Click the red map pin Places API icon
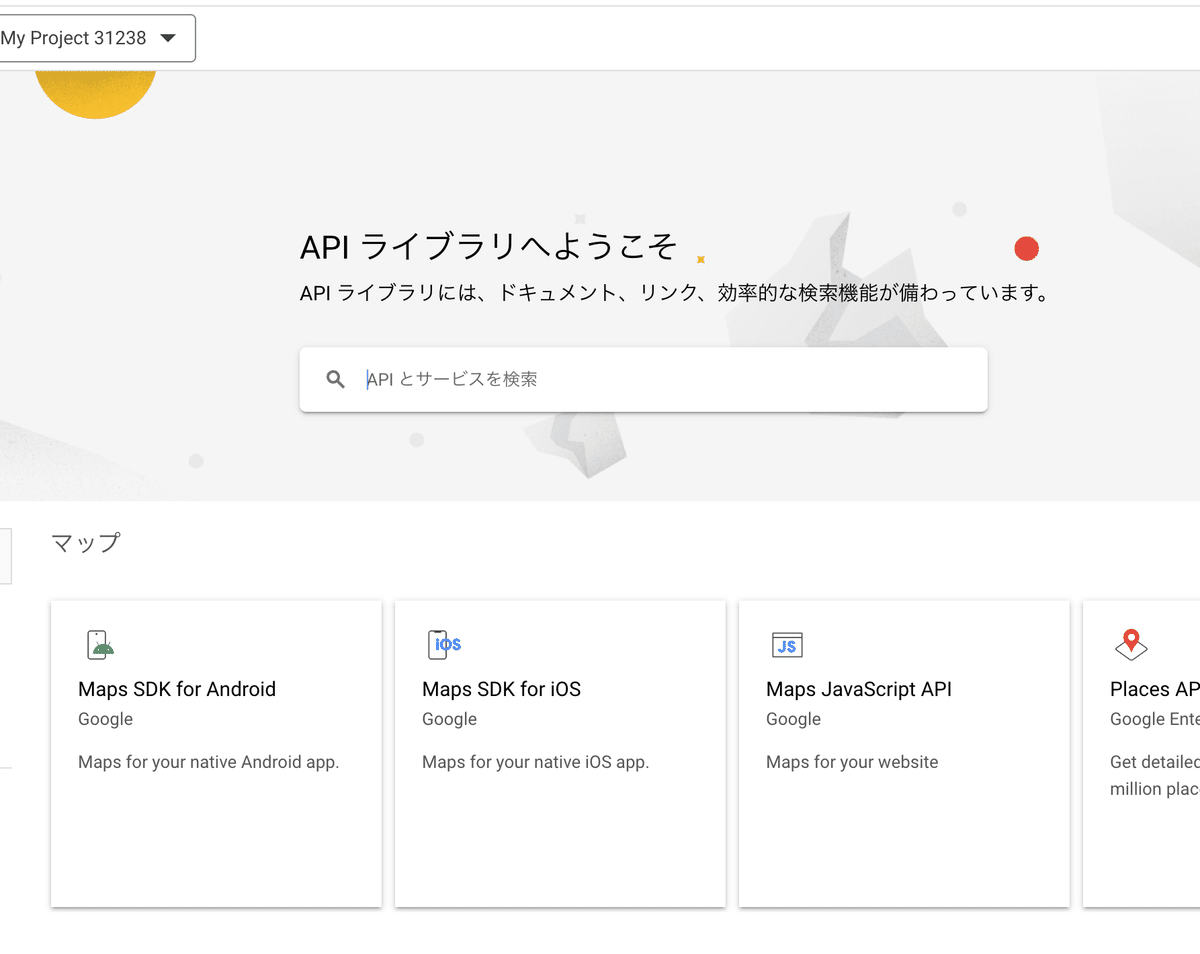 (x=1131, y=645)
